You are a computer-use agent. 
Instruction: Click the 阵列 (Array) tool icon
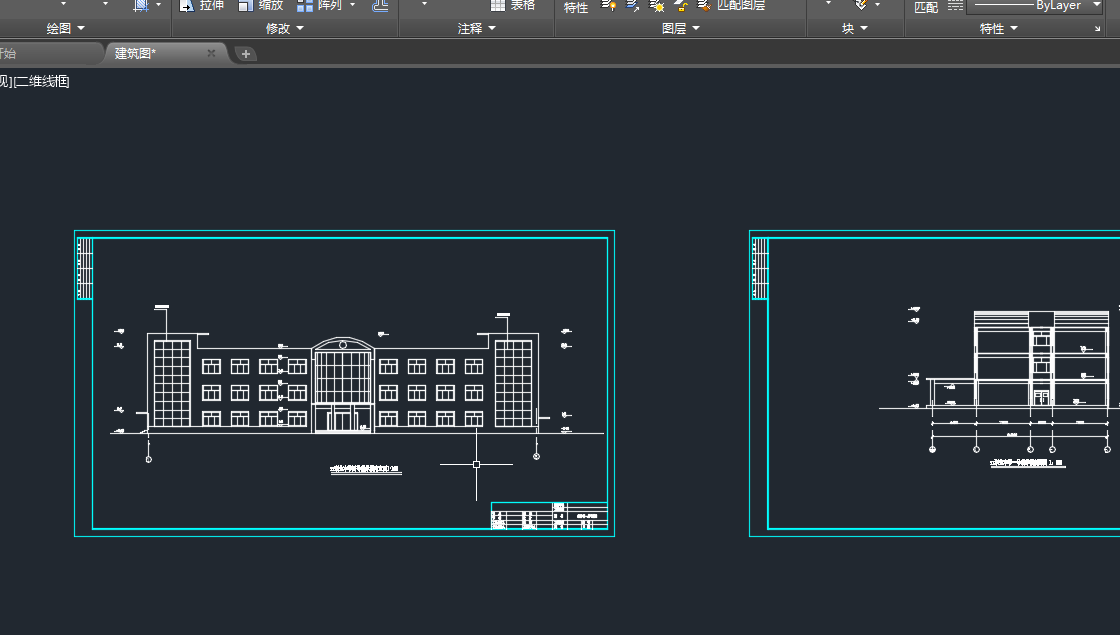tap(306, 5)
